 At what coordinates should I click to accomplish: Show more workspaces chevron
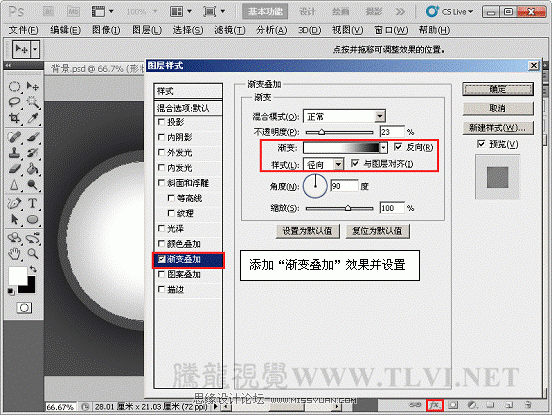(x=400, y=12)
